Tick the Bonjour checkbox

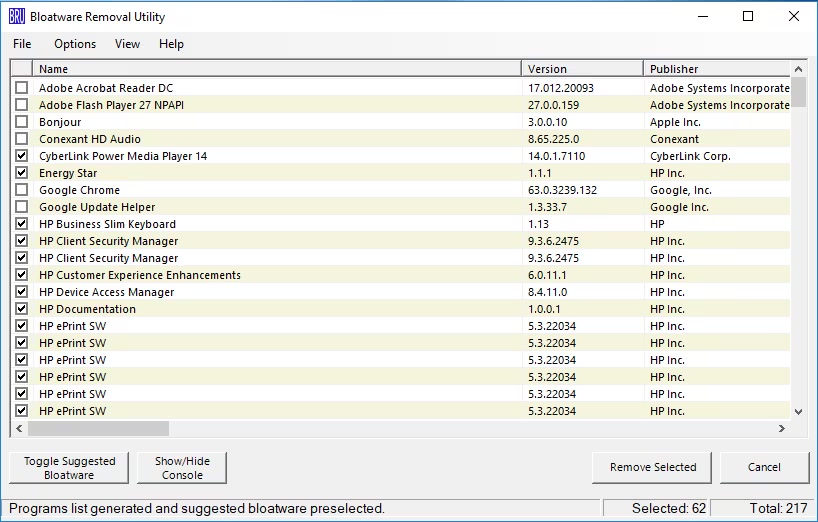pyautogui.click(x=22, y=122)
